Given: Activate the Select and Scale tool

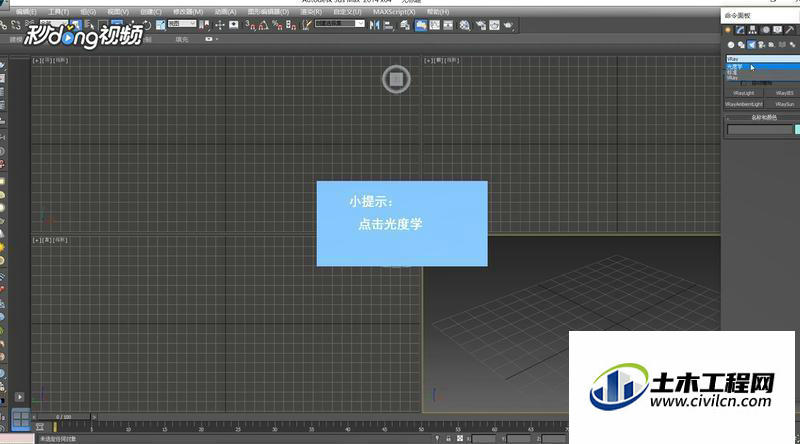Looking at the screenshot, I should coord(160,24).
